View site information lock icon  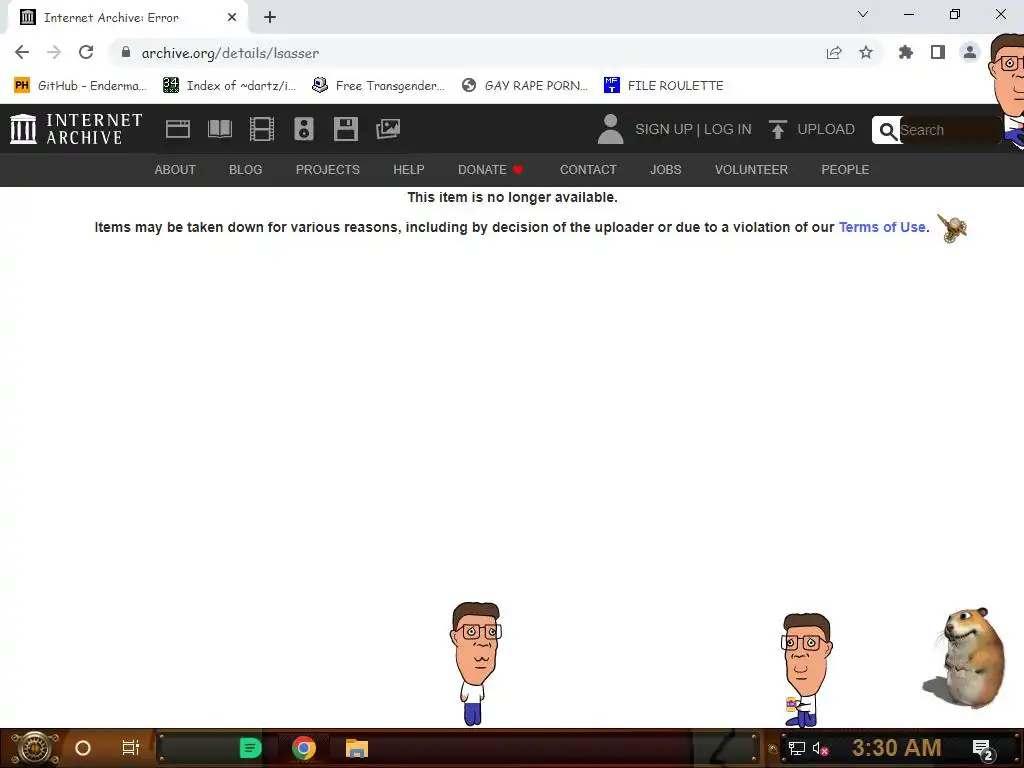tap(126, 52)
